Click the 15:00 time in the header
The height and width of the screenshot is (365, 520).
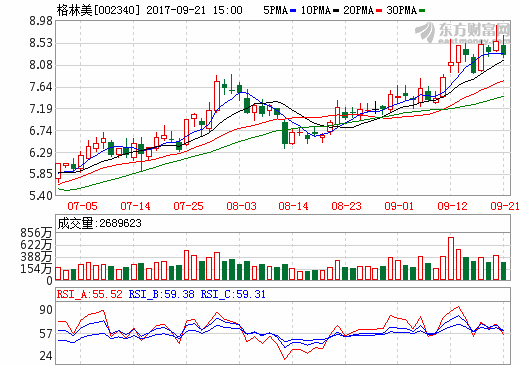coord(228,10)
